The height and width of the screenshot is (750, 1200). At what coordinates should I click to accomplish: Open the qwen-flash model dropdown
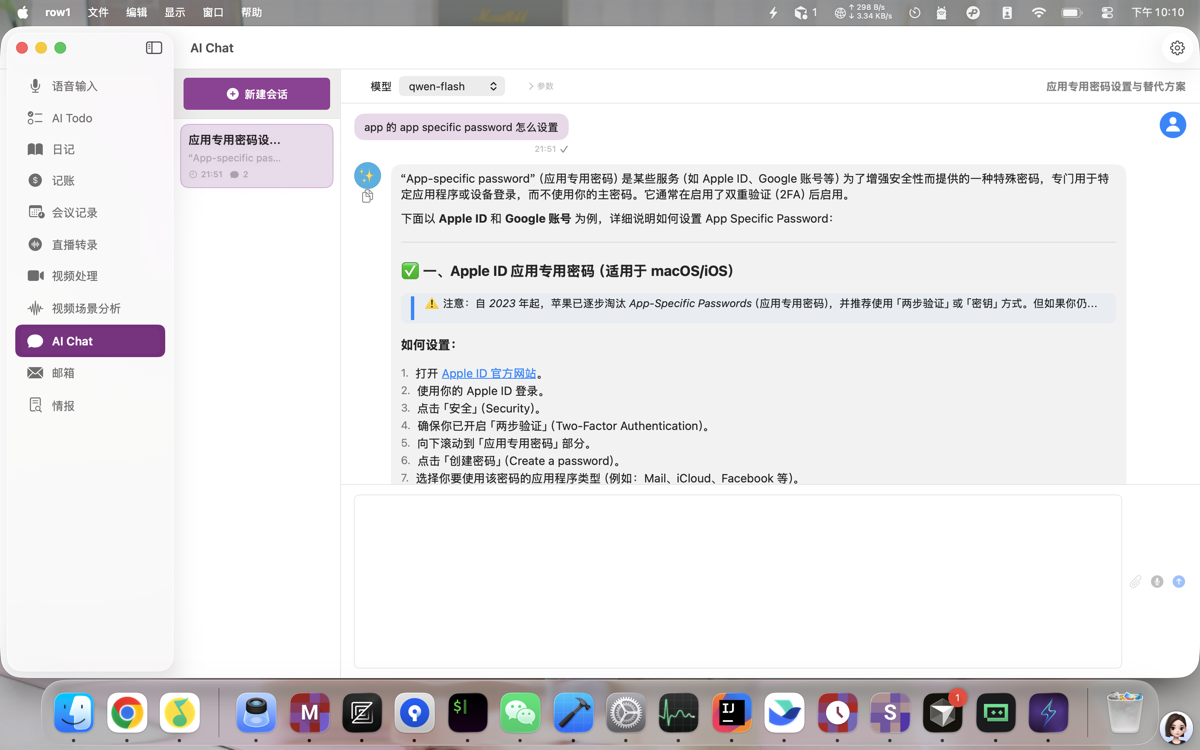pos(451,86)
